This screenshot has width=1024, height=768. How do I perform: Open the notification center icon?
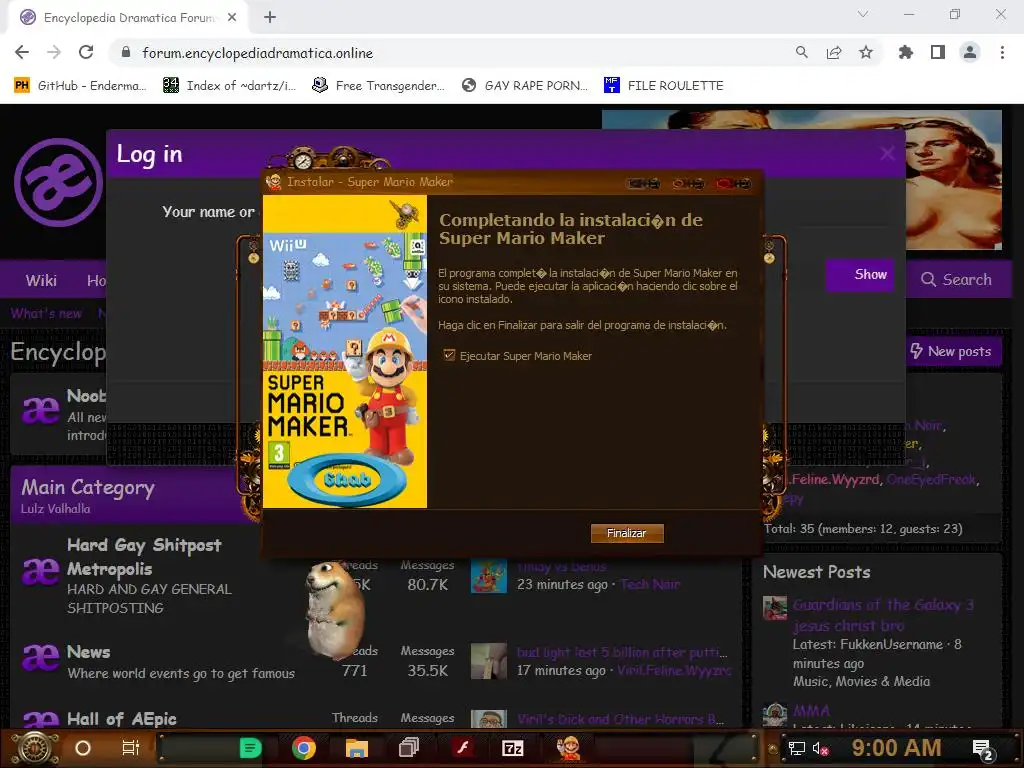[x=983, y=750]
